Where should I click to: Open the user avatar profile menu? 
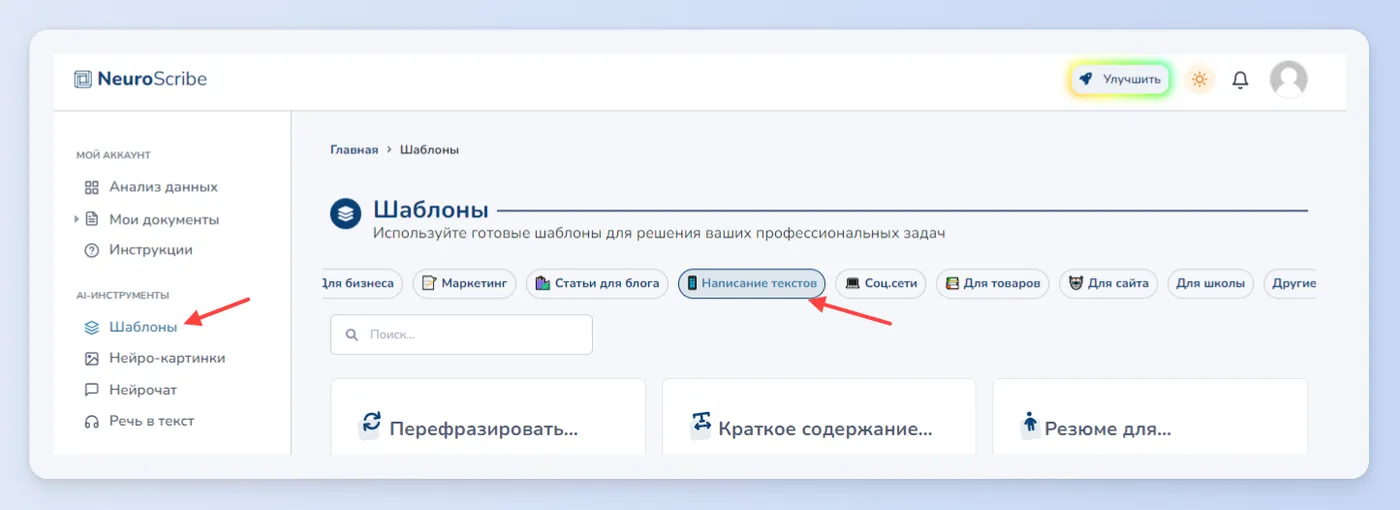click(x=1288, y=79)
